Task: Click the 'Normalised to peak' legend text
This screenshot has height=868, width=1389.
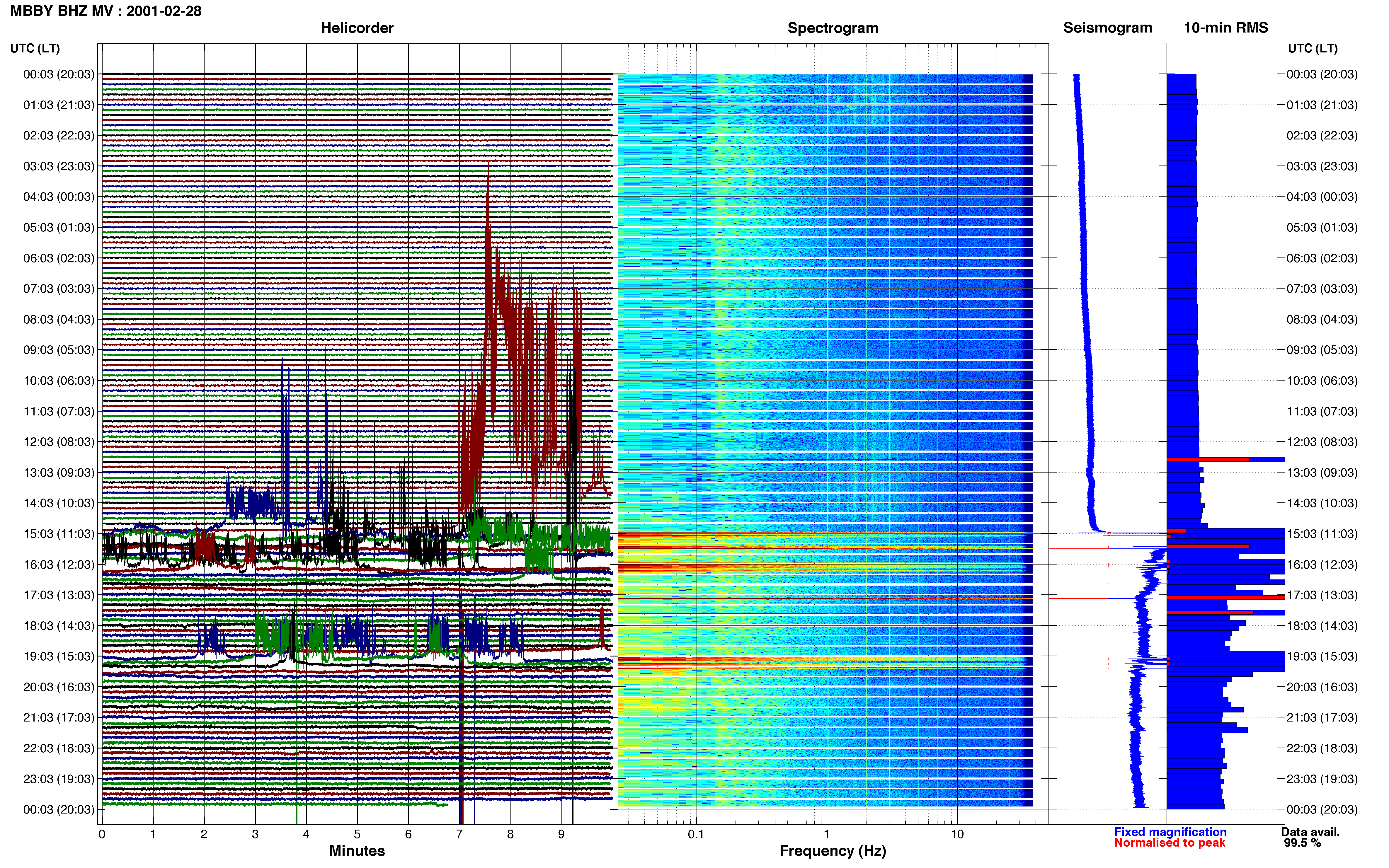Action: coord(1170,843)
